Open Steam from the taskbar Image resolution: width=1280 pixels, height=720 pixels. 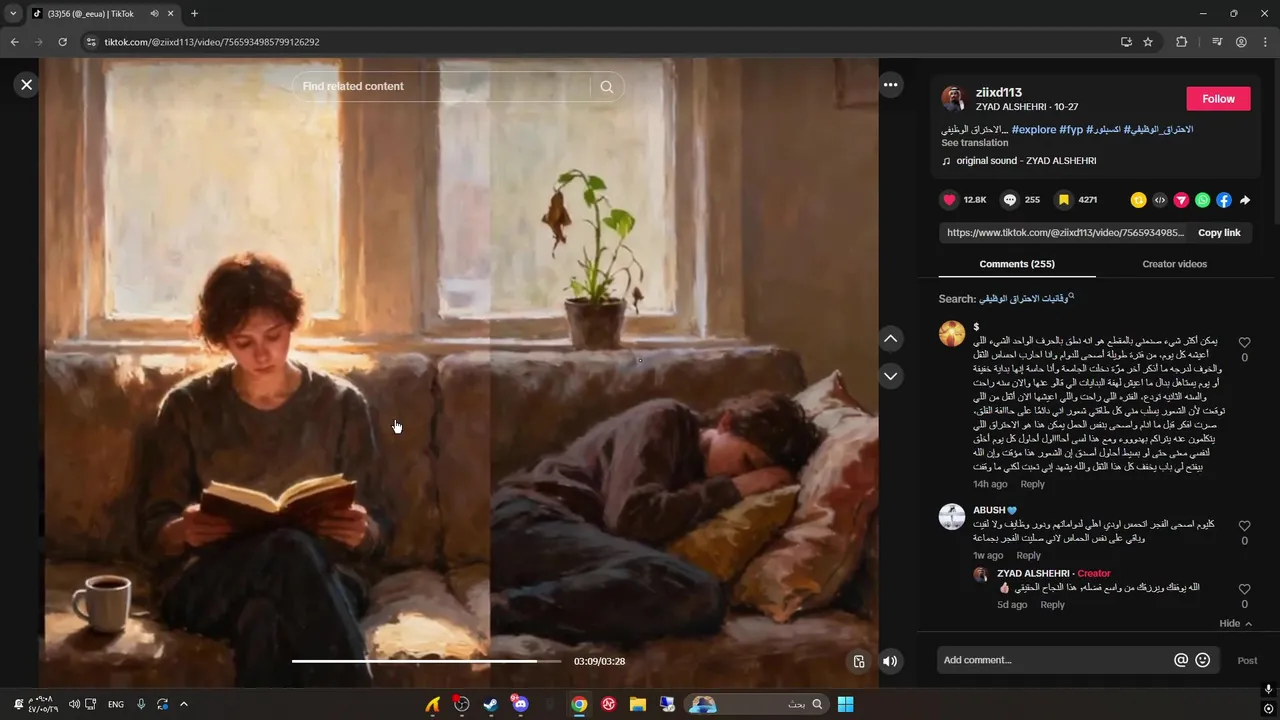tap(490, 704)
